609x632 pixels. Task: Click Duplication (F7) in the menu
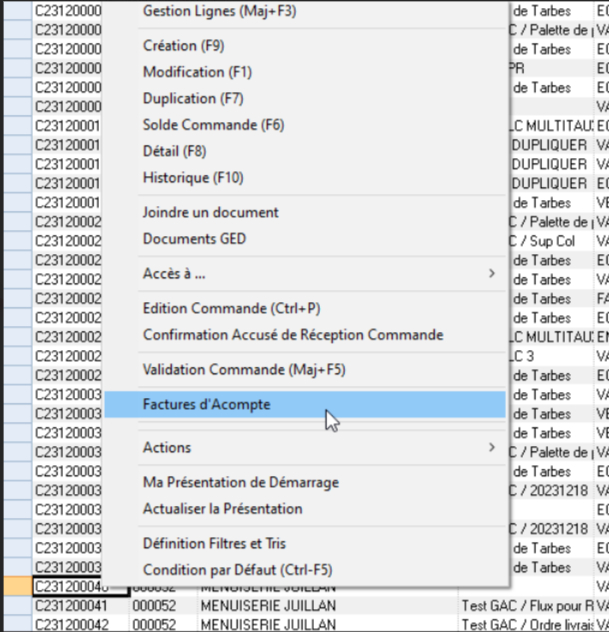(193, 98)
